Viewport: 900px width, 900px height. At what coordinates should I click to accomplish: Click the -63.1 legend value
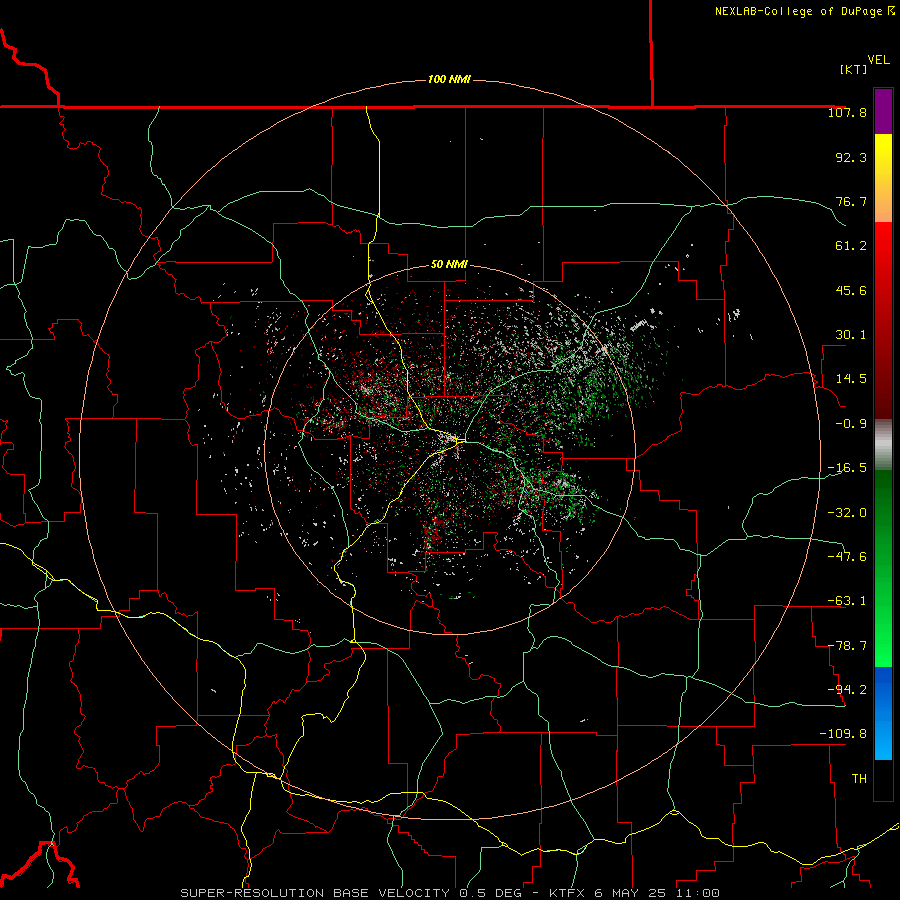pyautogui.click(x=847, y=601)
